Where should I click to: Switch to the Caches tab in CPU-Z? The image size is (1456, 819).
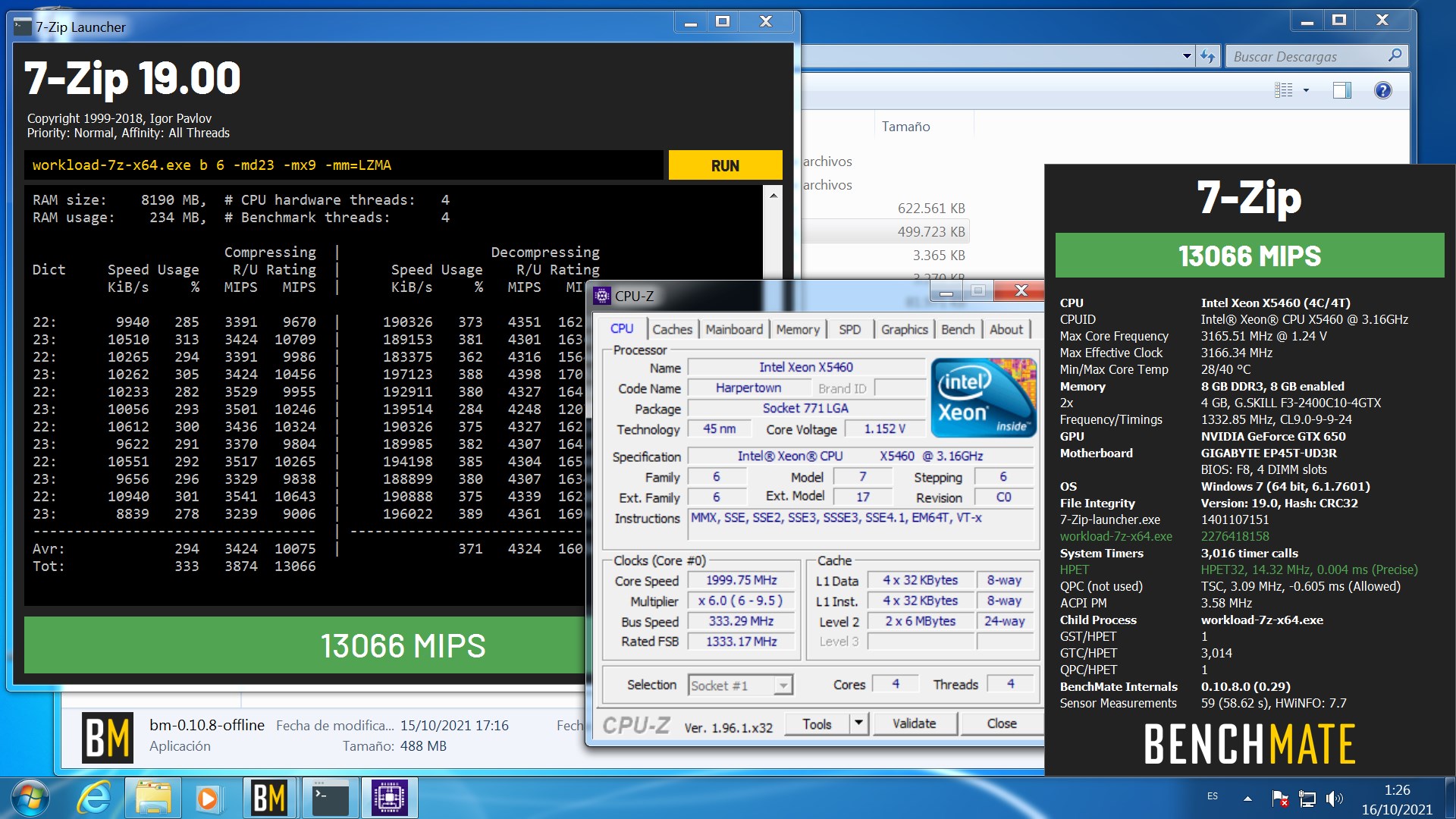tap(672, 329)
